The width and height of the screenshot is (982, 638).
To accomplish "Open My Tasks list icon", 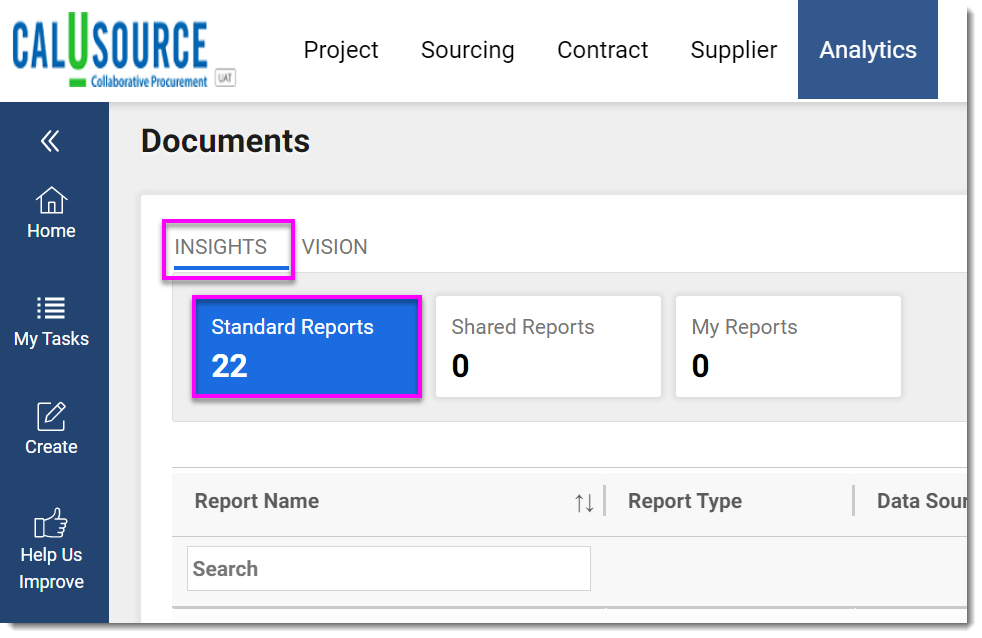I will [51, 308].
